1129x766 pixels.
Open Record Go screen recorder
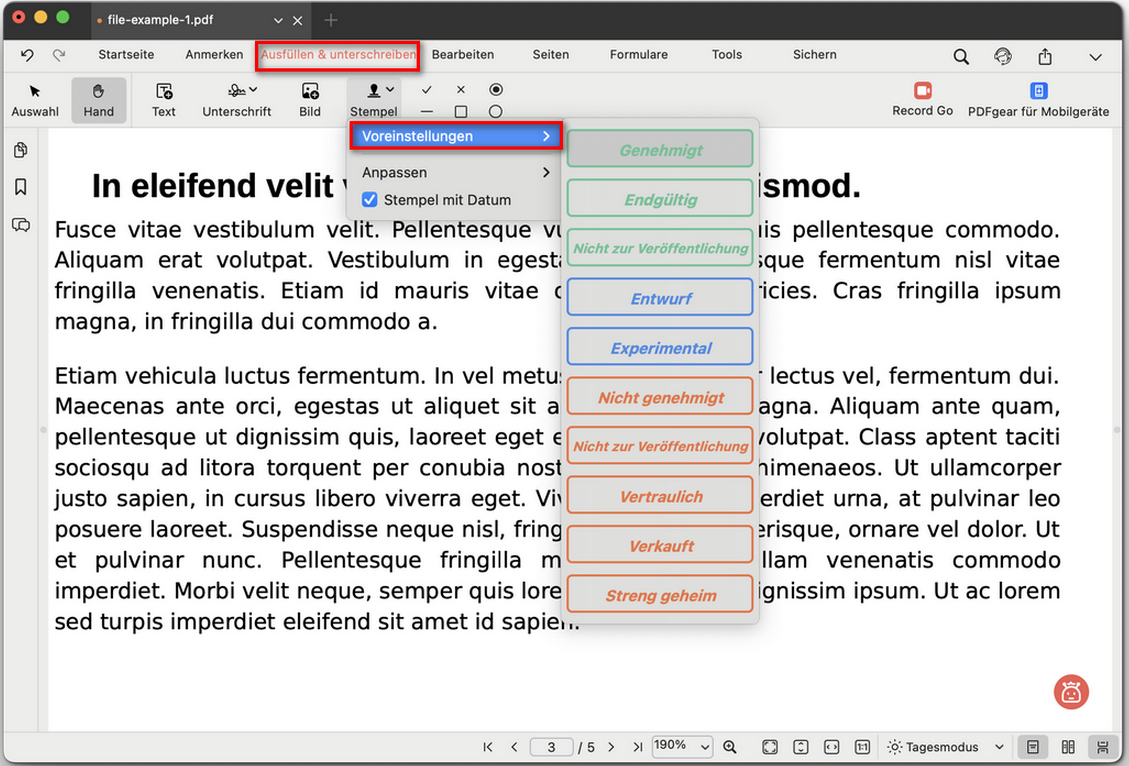tap(922, 100)
